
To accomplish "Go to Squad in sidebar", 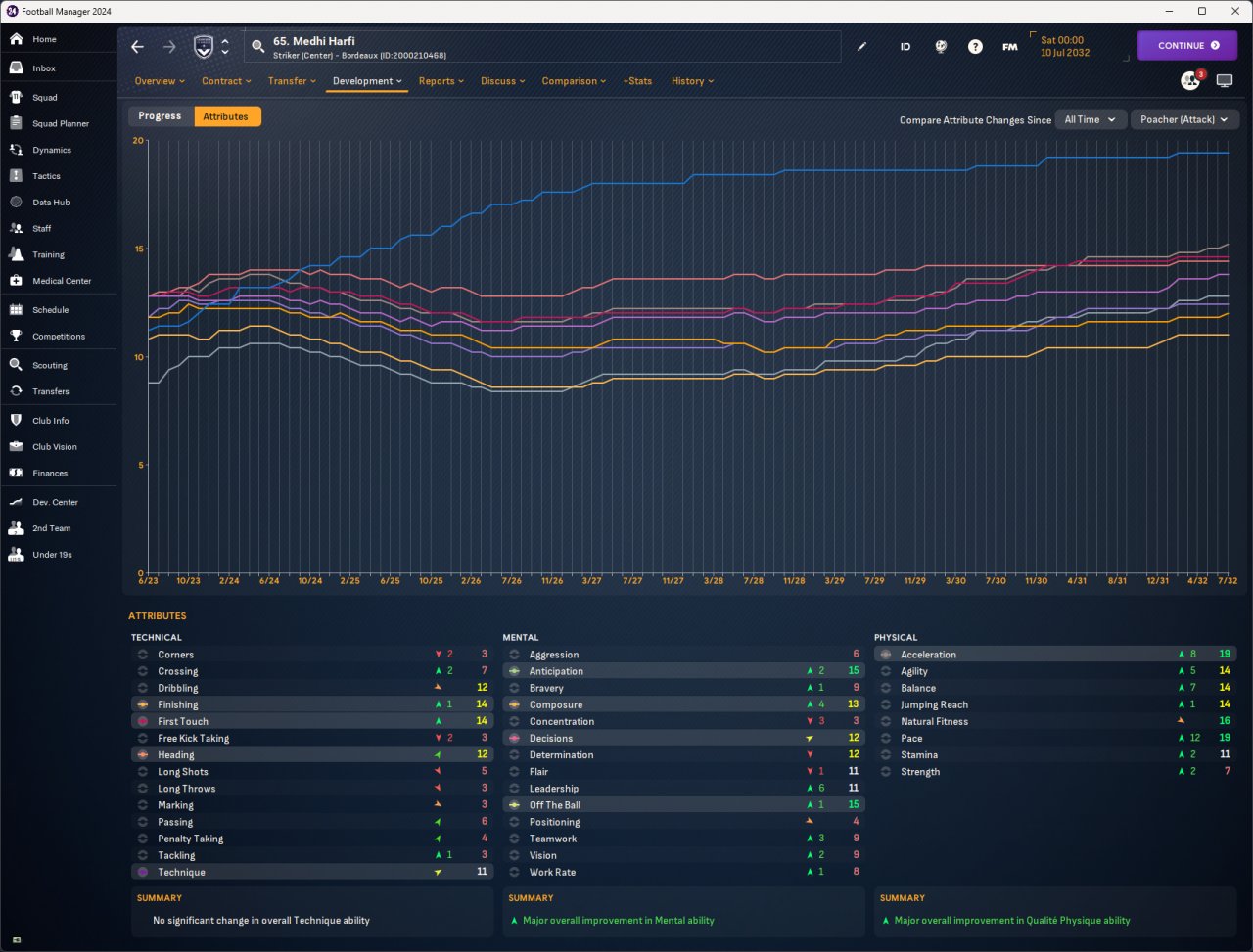I will click(x=44, y=98).
